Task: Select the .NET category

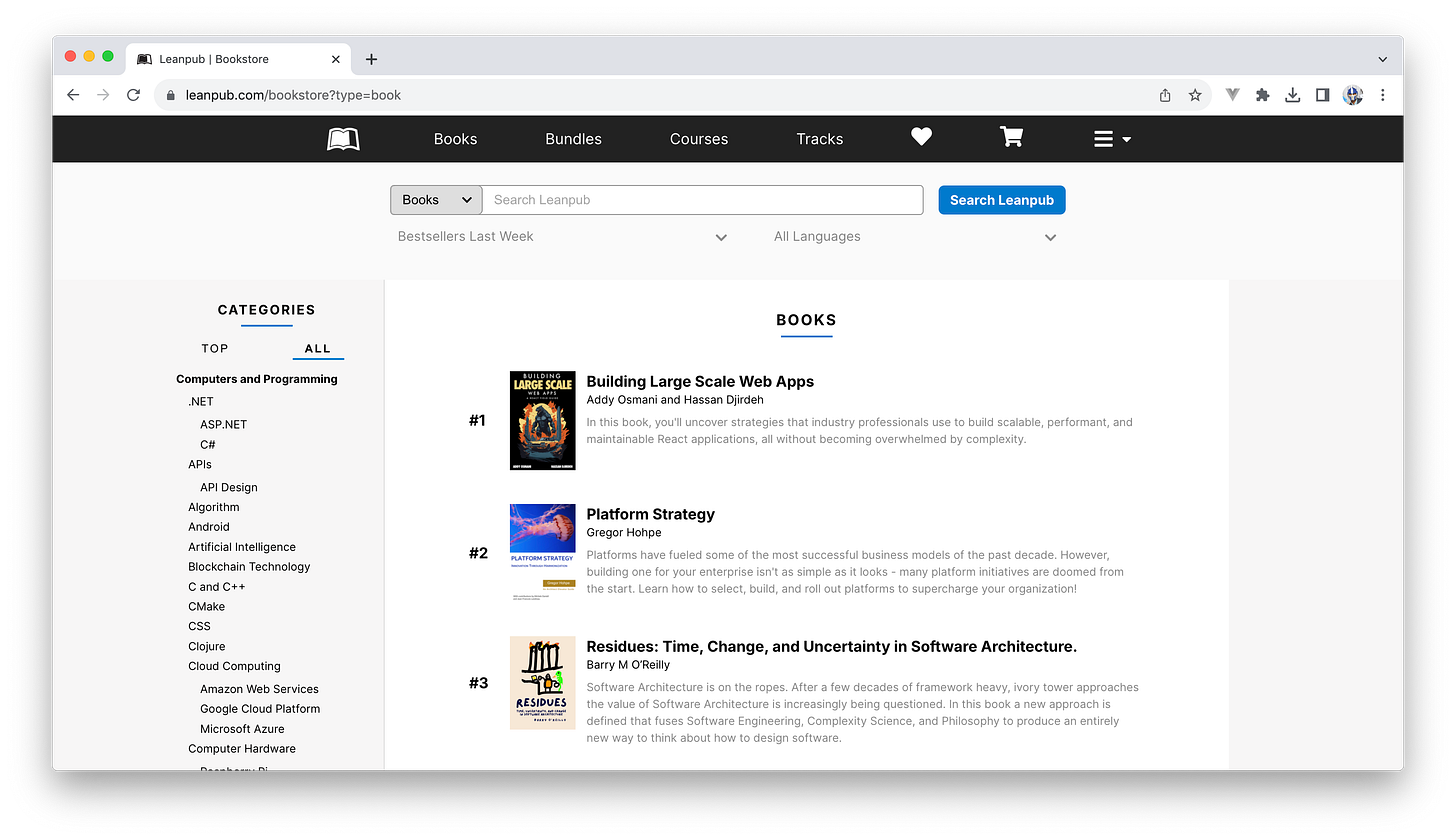Action: [x=201, y=401]
